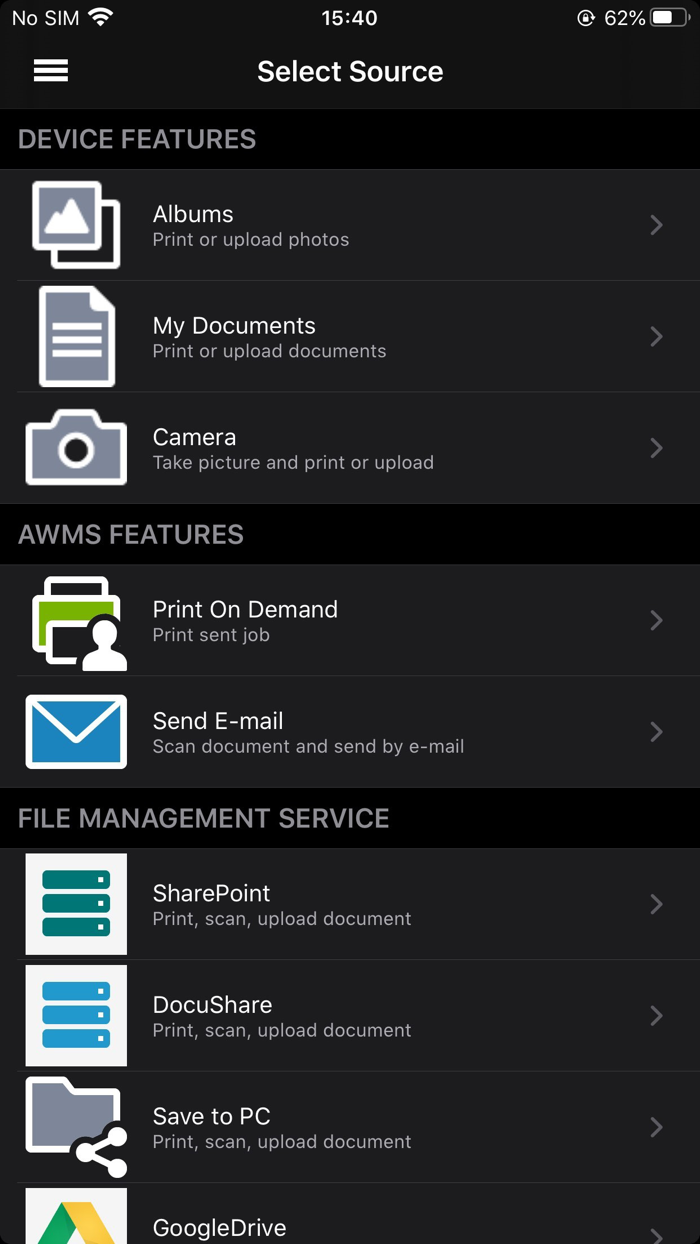Tap the Wi-Fi status icon

(x=101, y=17)
